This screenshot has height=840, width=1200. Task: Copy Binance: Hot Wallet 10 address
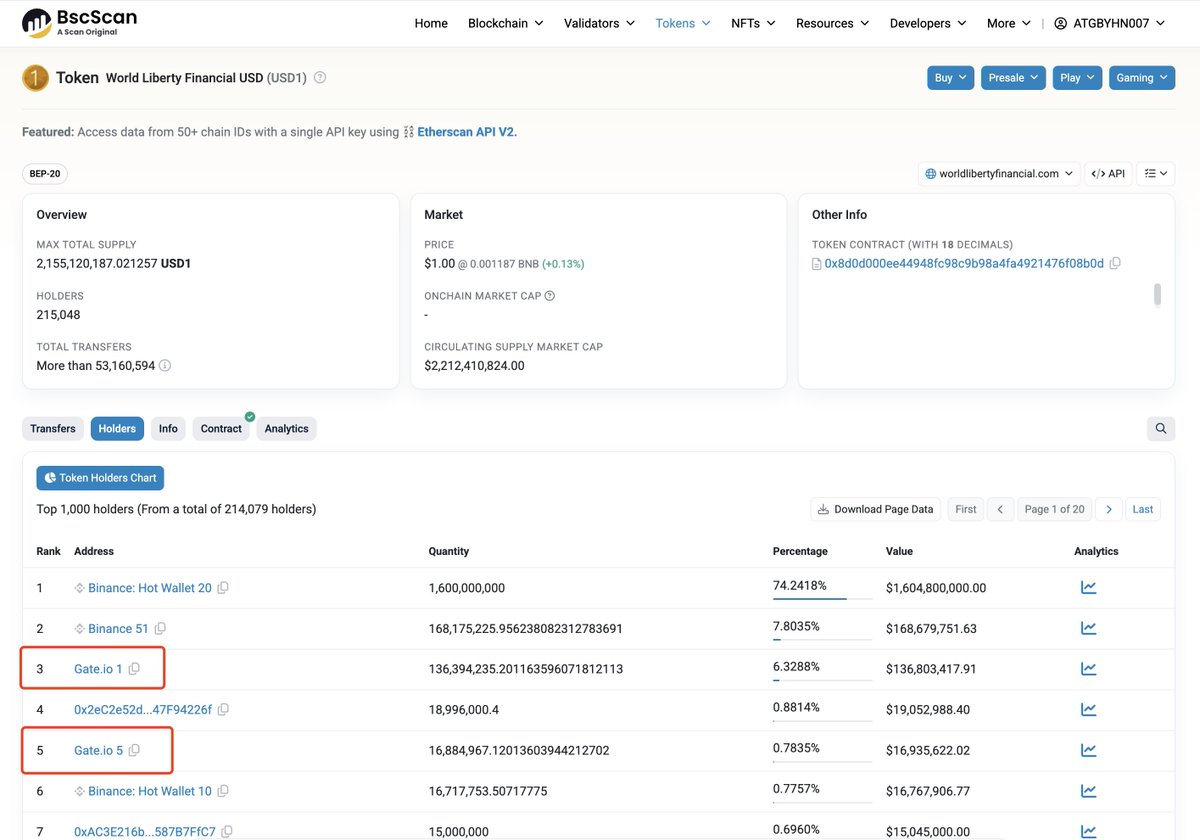[223, 791]
